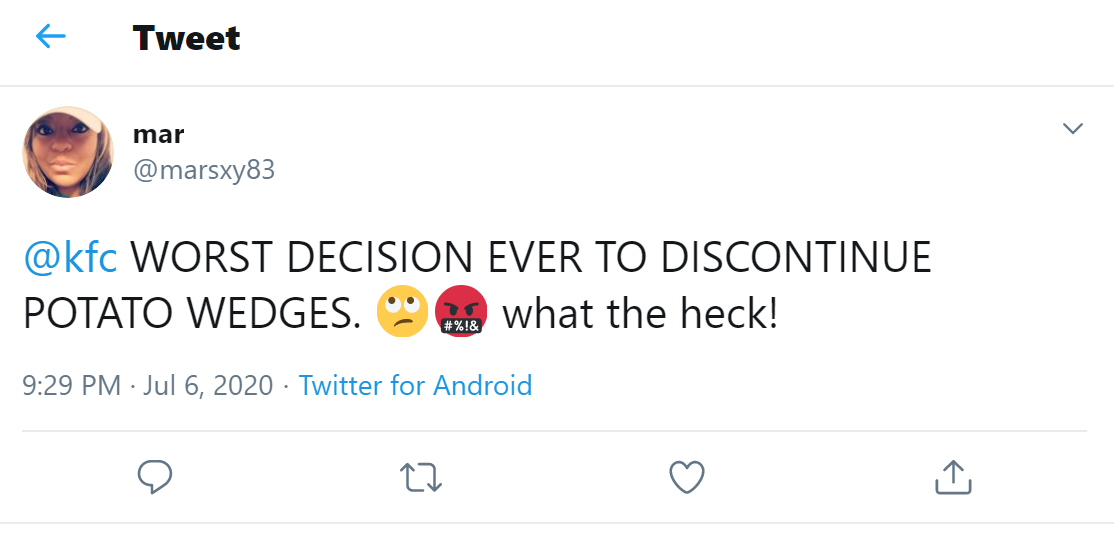Click the 9:29 PM time in the timestamp
The image size is (1114, 534).
(71, 385)
